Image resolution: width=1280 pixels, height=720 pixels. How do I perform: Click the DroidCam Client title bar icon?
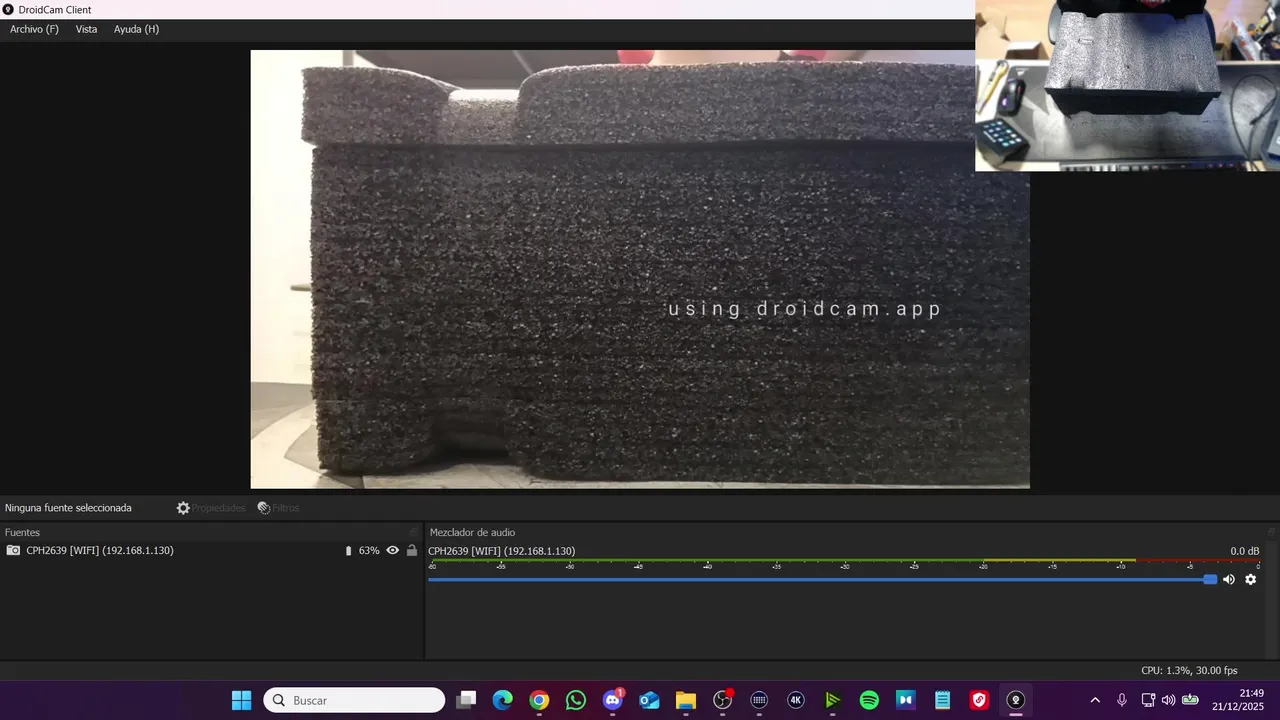point(8,9)
